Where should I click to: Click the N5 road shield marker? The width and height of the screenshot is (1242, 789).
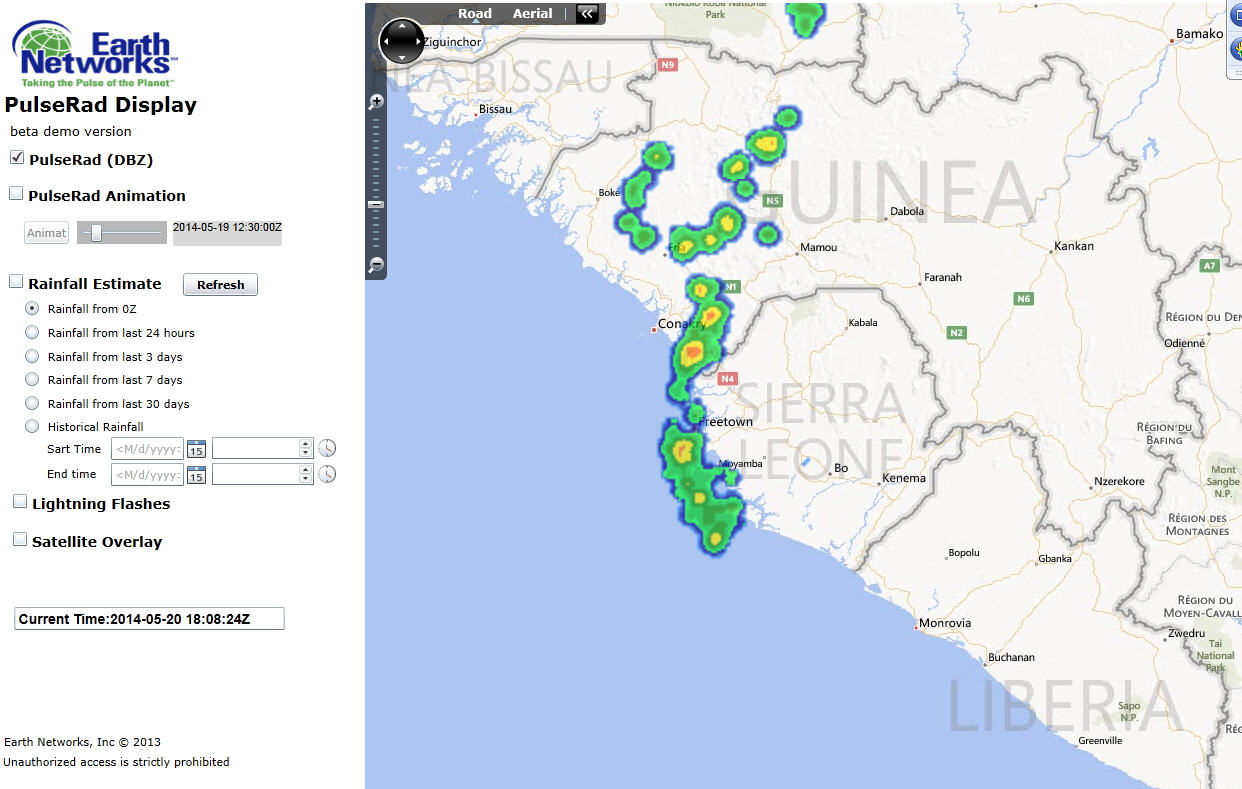771,201
